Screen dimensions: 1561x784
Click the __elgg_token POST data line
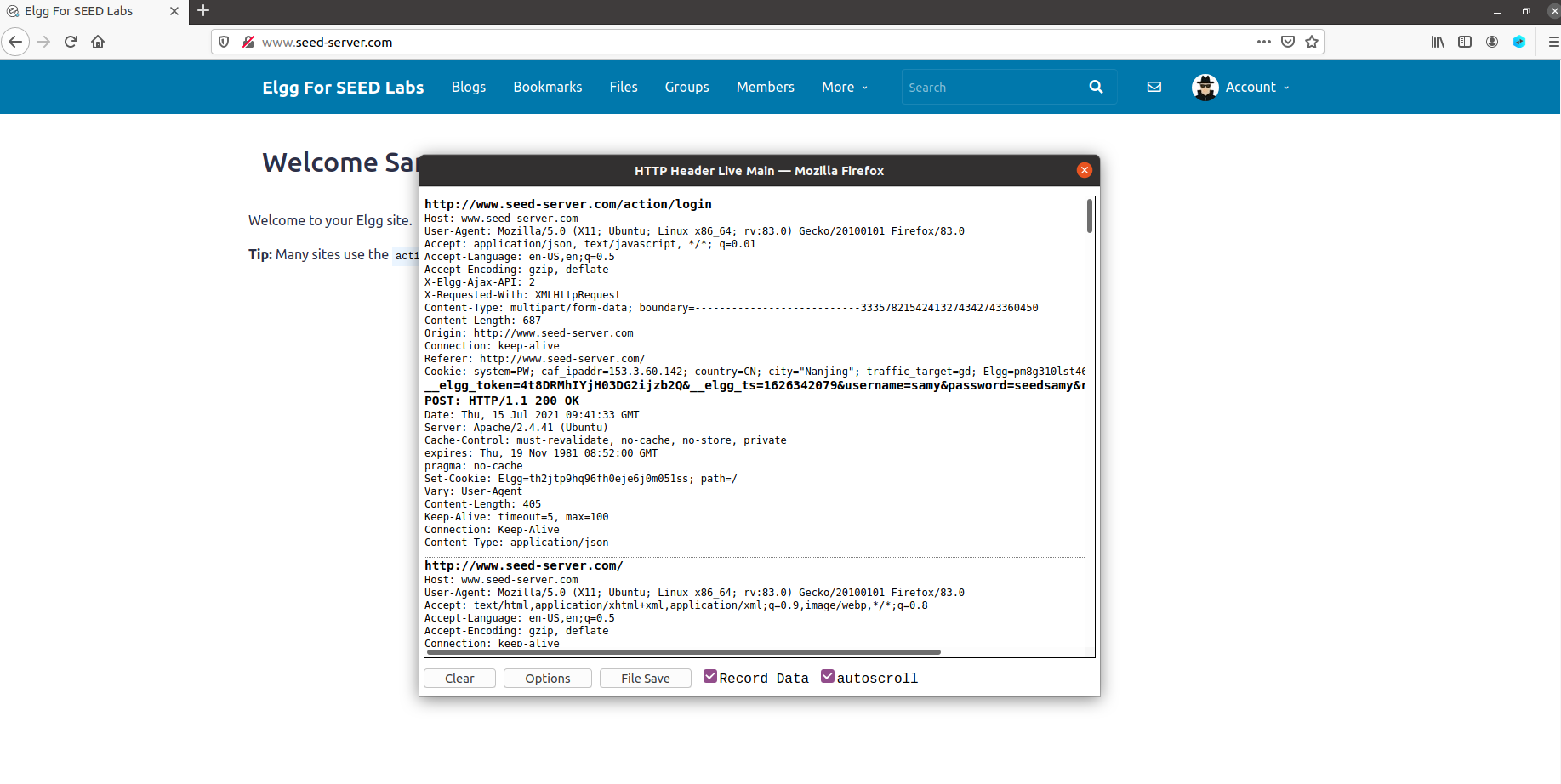755,385
